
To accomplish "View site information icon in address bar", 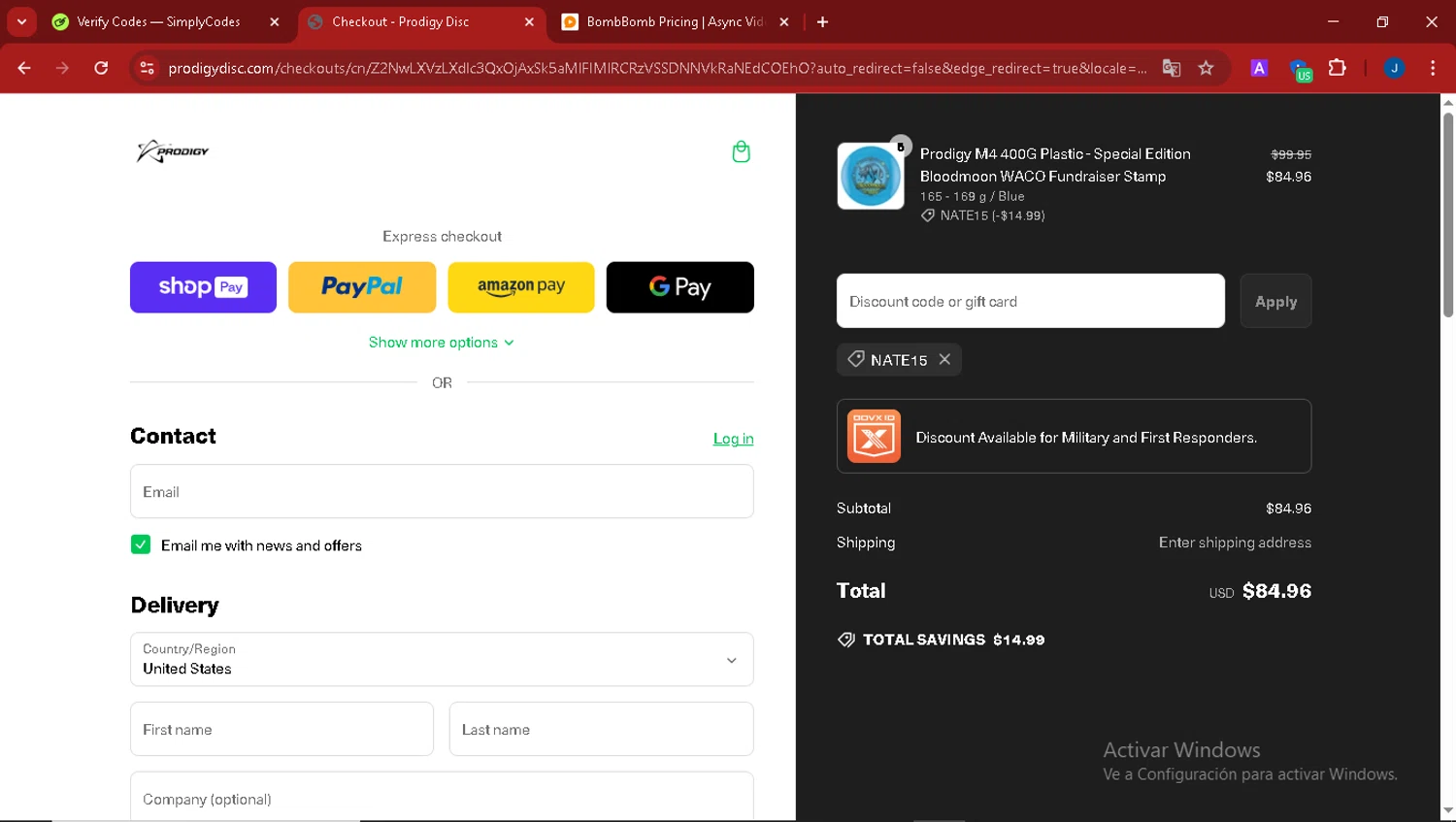I will [147, 68].
